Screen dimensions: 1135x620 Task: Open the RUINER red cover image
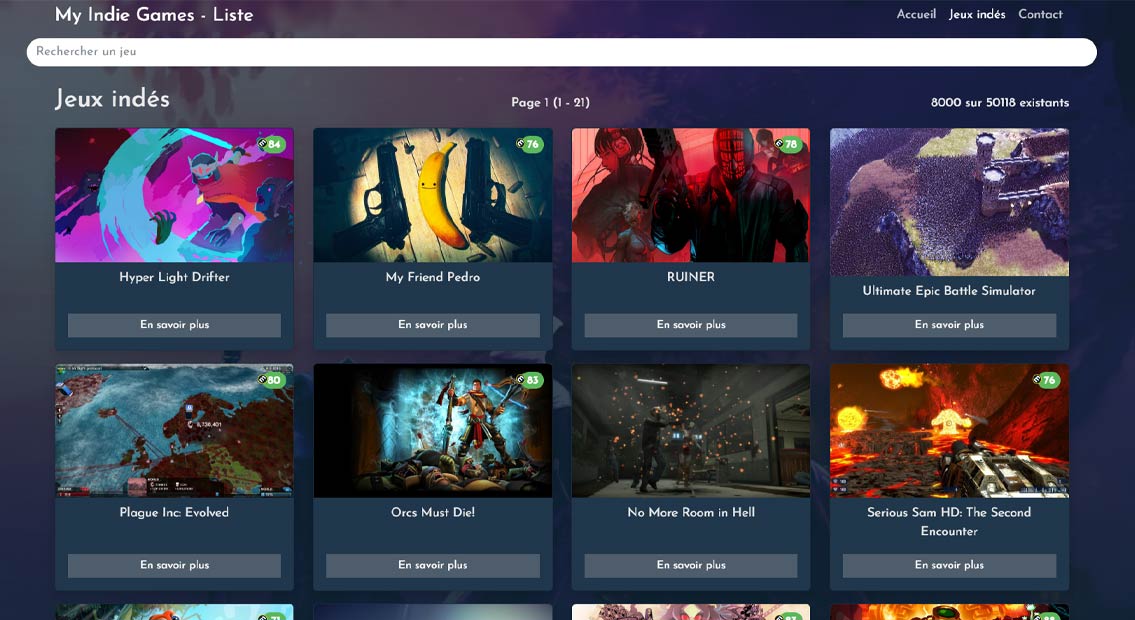pos(691,195)
